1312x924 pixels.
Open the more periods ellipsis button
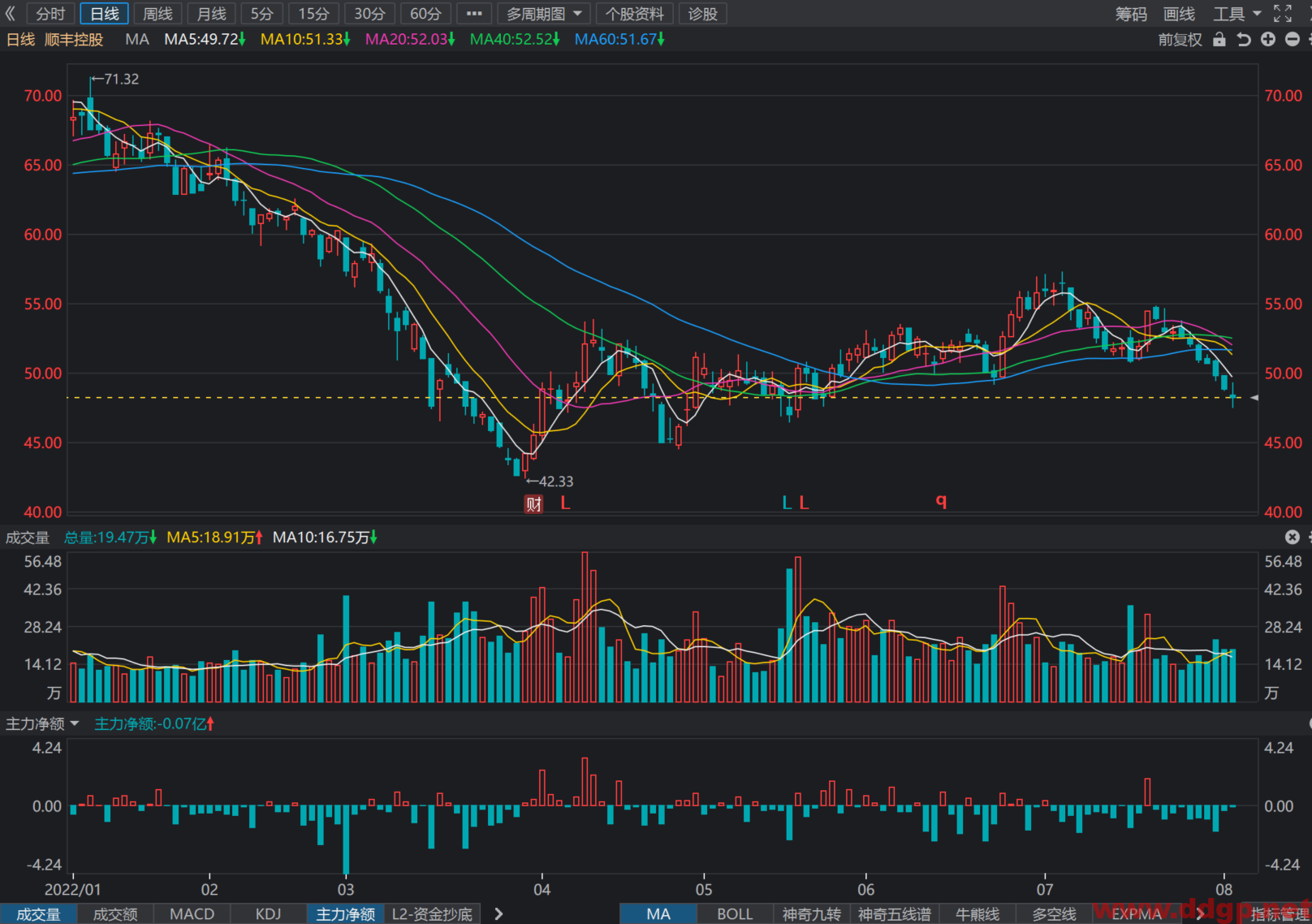[x=474, y=14]
